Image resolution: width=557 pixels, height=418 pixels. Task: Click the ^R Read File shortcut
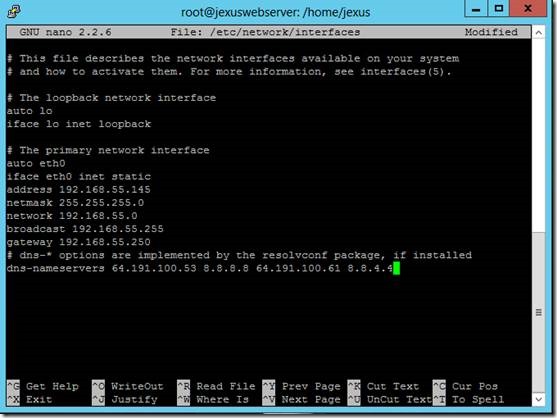coord(216,386)
